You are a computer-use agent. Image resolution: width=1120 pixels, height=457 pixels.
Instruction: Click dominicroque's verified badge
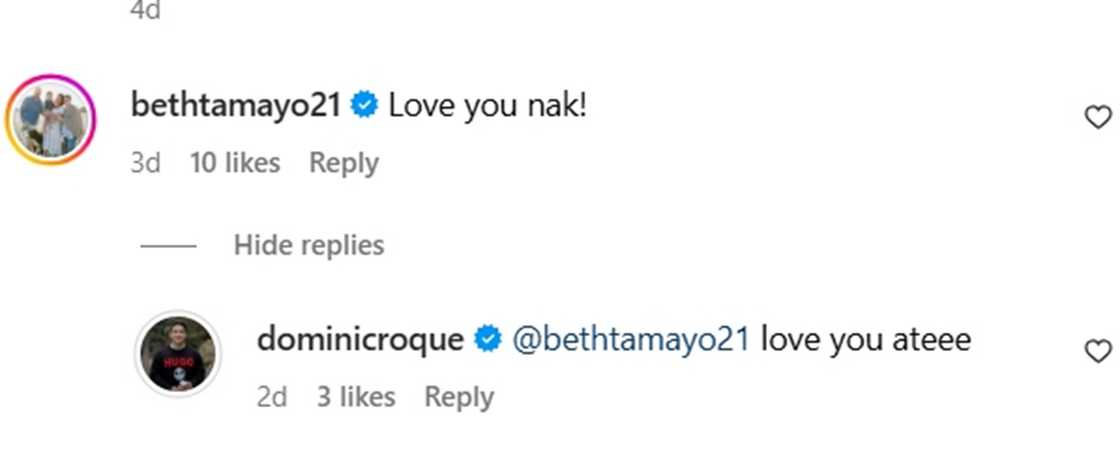coord(488,340)
